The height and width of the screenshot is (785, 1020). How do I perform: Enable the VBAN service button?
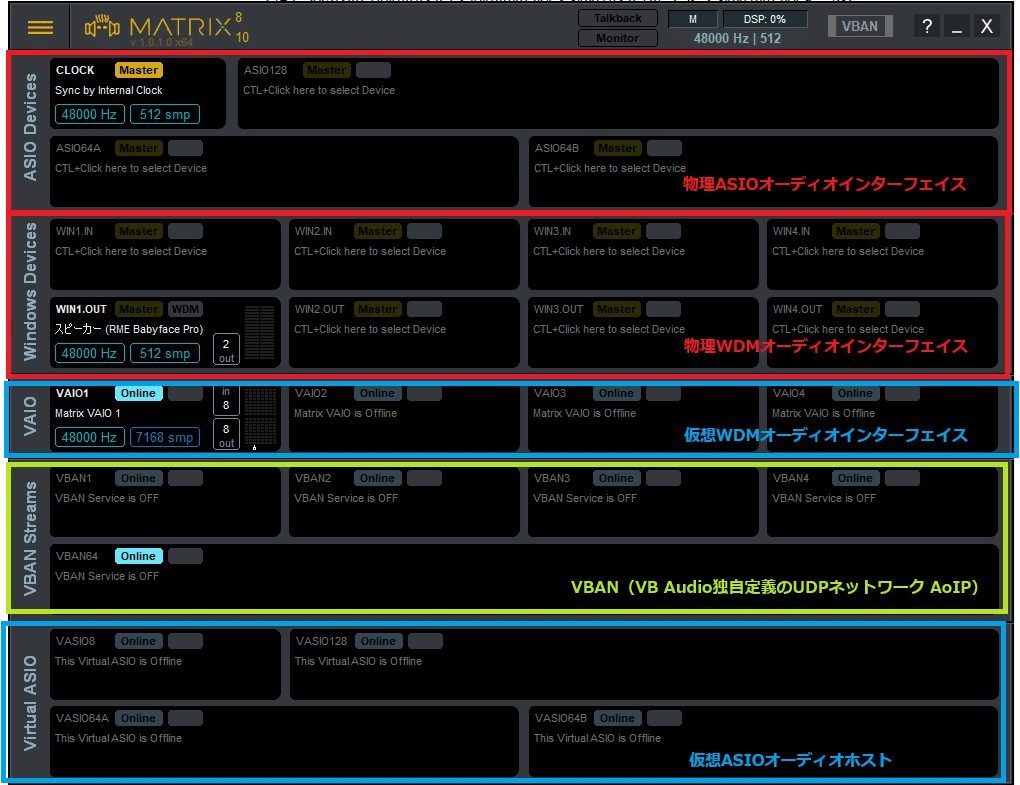click(860, 25)
